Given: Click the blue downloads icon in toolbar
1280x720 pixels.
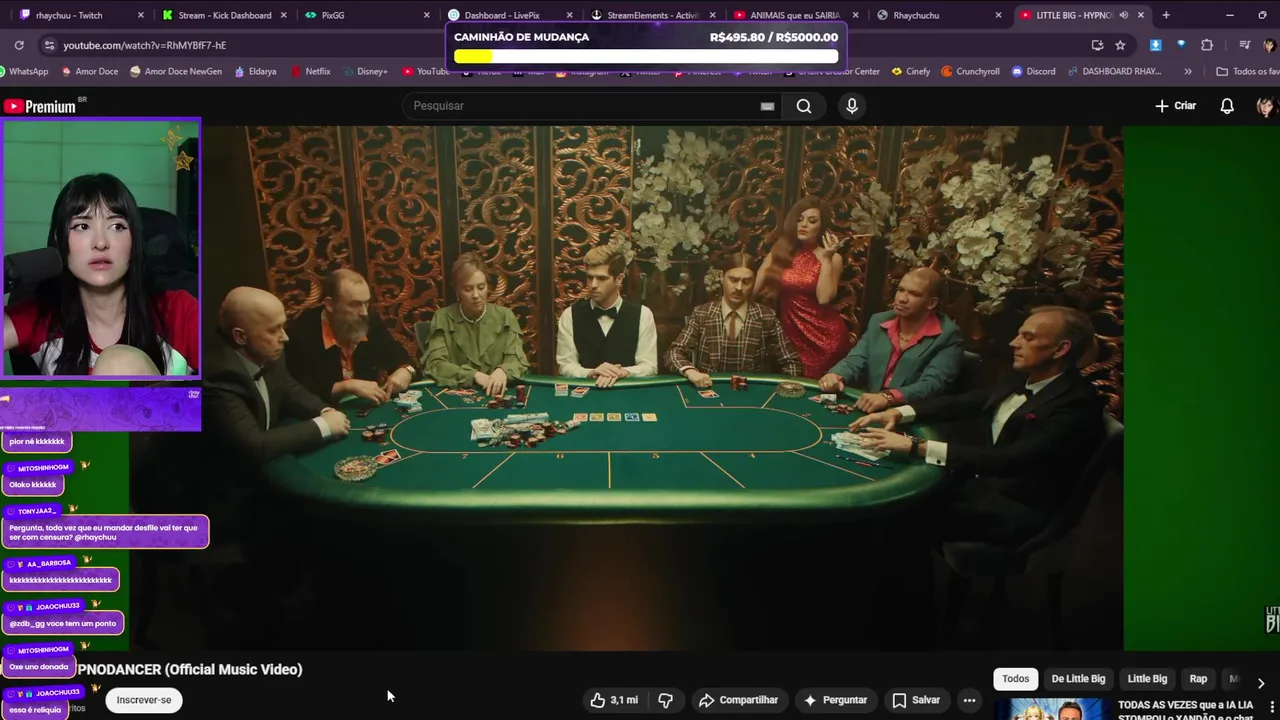Looking at the screenshot, I should click(1156, 45).
